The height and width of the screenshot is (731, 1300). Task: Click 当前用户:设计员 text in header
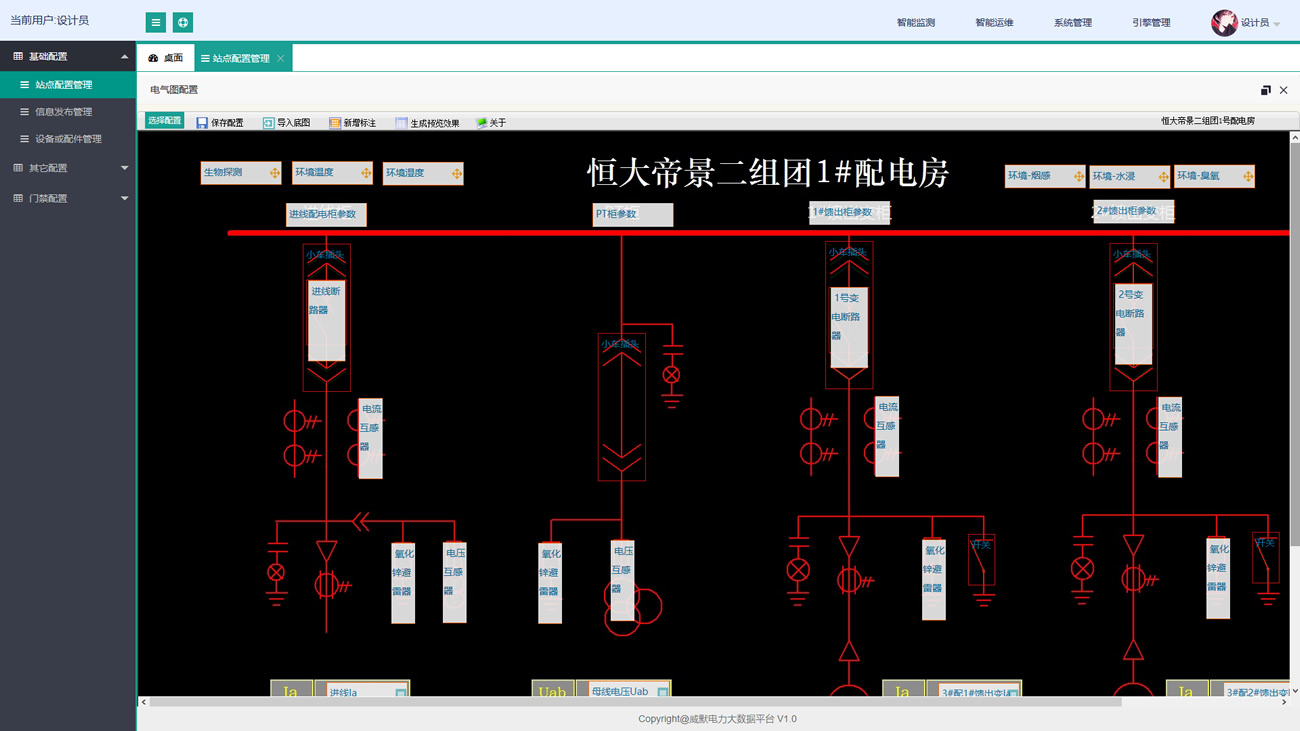[50, 21]
